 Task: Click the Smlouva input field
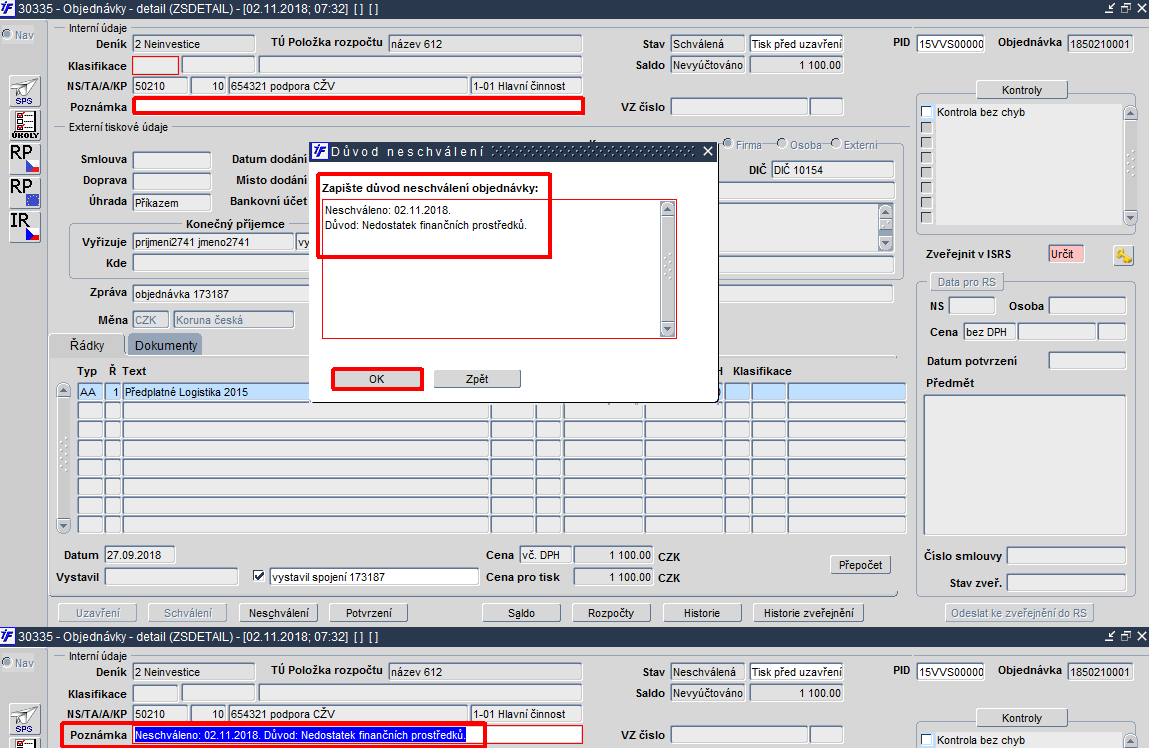(172, 160)
